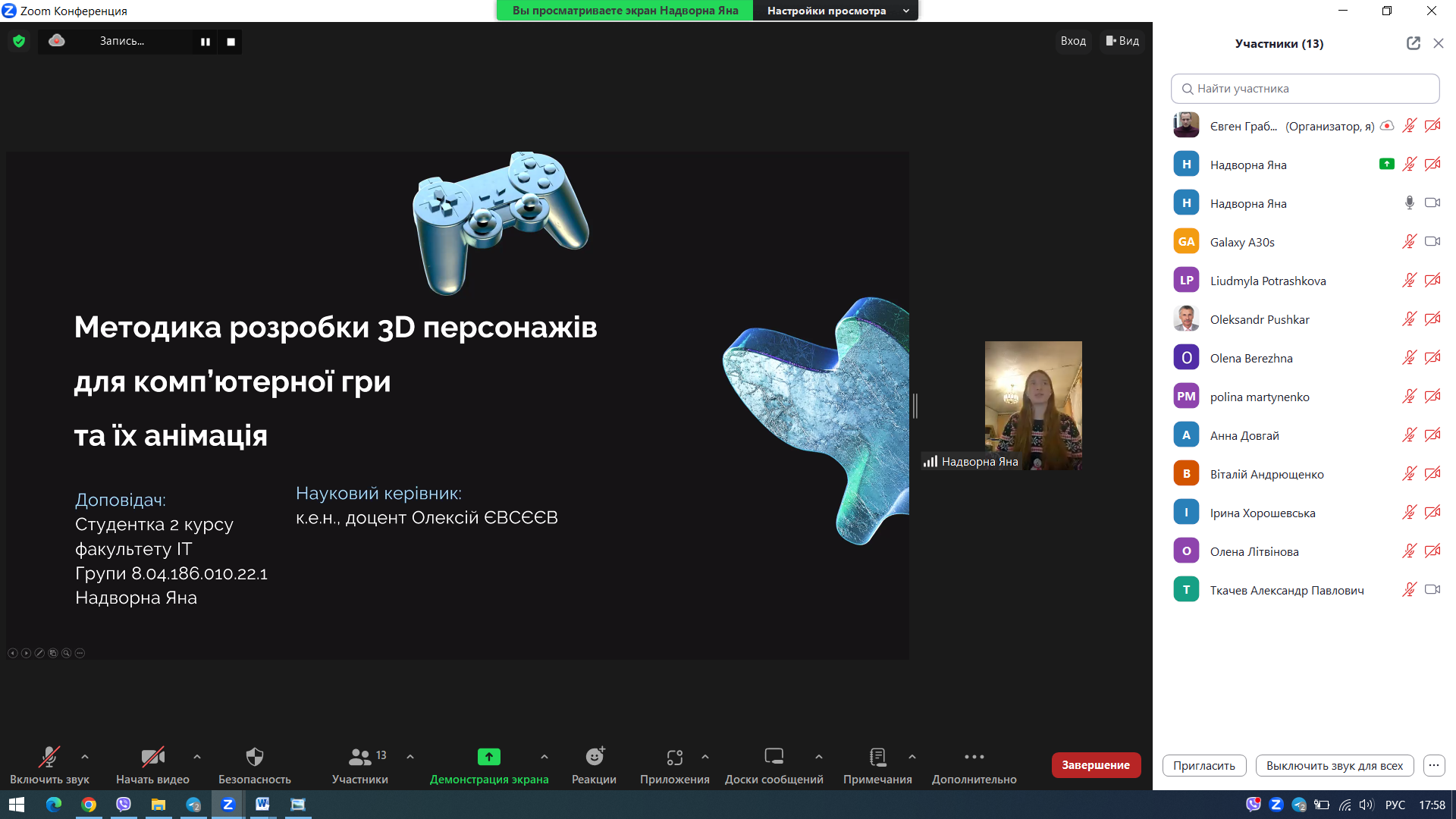Open the Настройки просмотра dropdown
The height and width of the screenshot is (819, 1456).
(836, 11)
